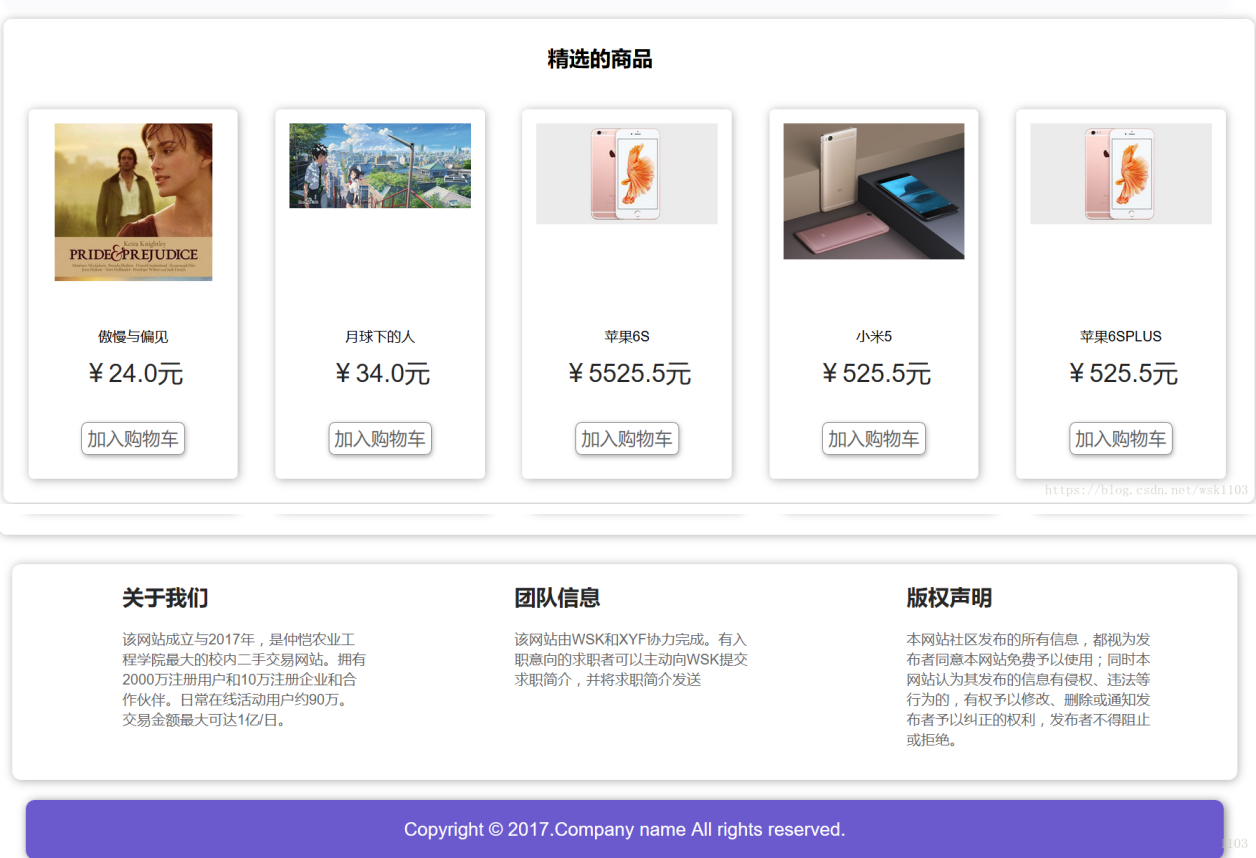Click the 小米5 price ￥525.5元
Viewport: 1256px width, 858px height.
click(875, 374)
